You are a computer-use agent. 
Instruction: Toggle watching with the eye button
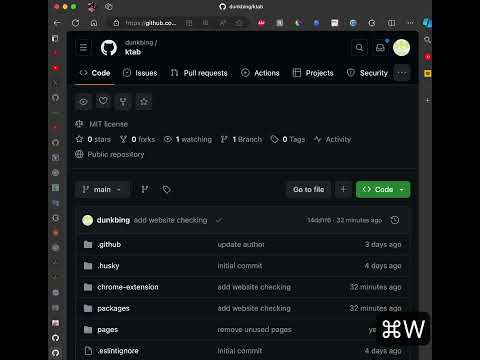[x=83, y=102]
